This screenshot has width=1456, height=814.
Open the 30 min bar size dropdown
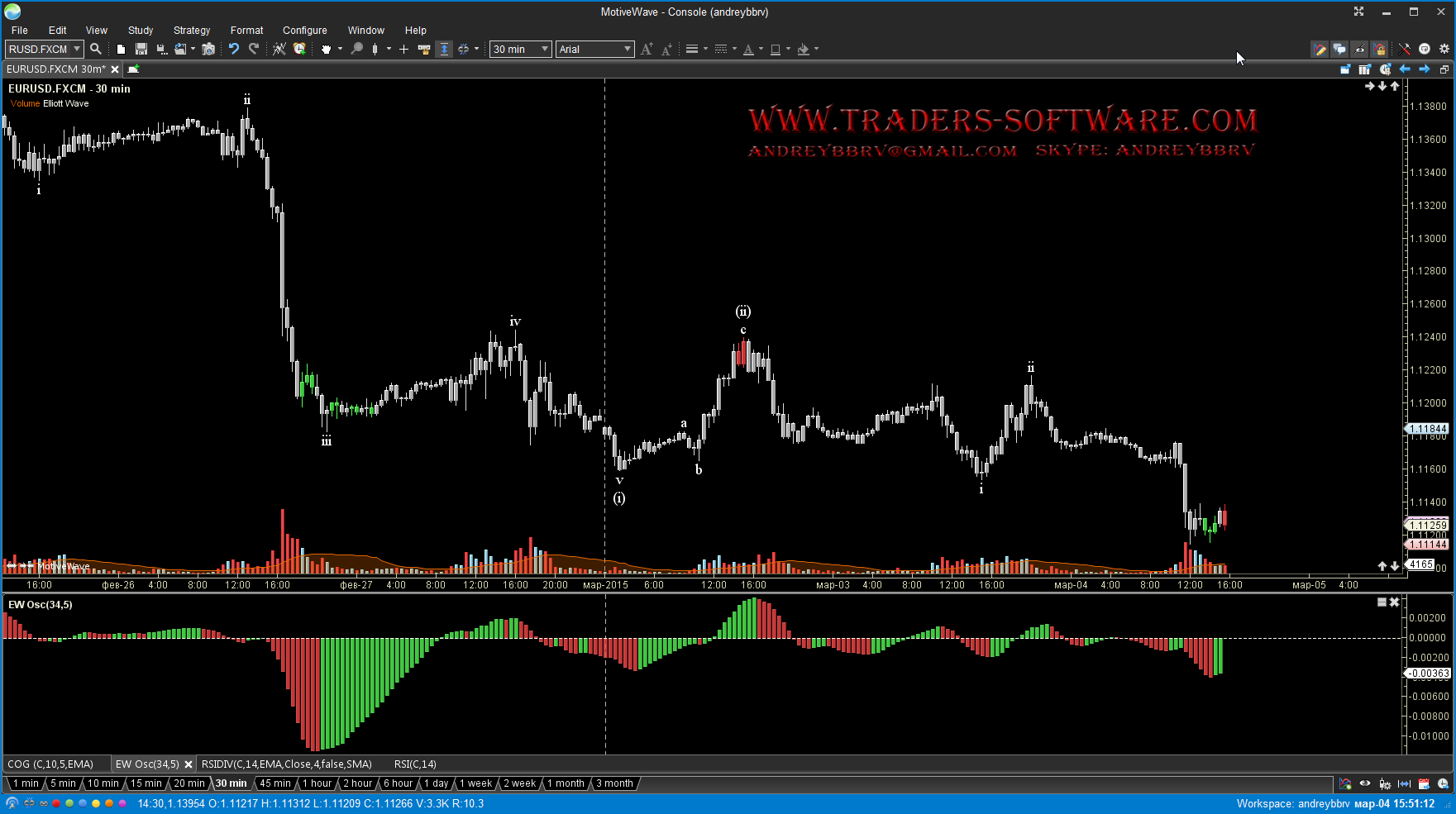[544, 50]
